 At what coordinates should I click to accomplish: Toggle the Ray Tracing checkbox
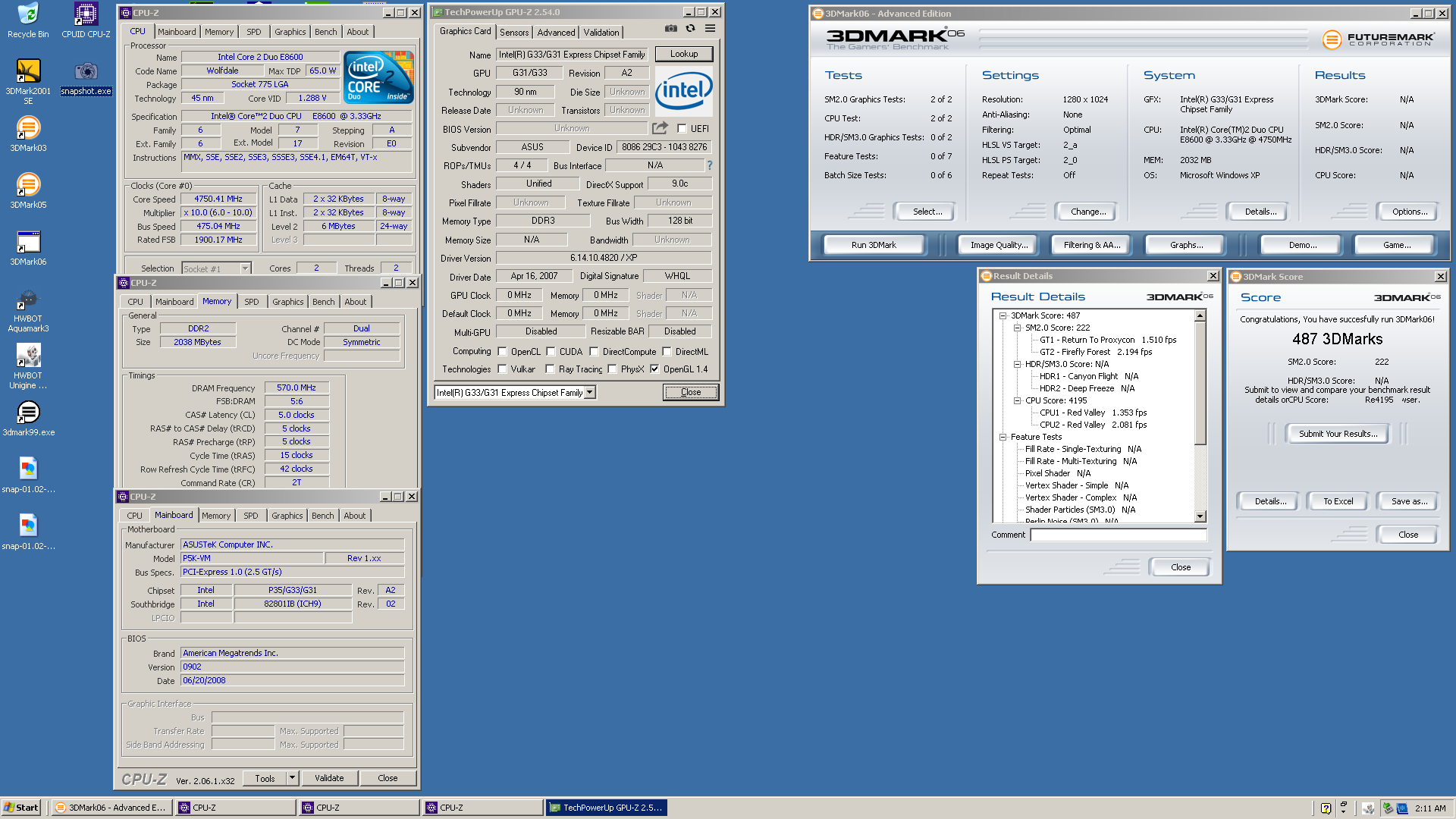(550, 369)
